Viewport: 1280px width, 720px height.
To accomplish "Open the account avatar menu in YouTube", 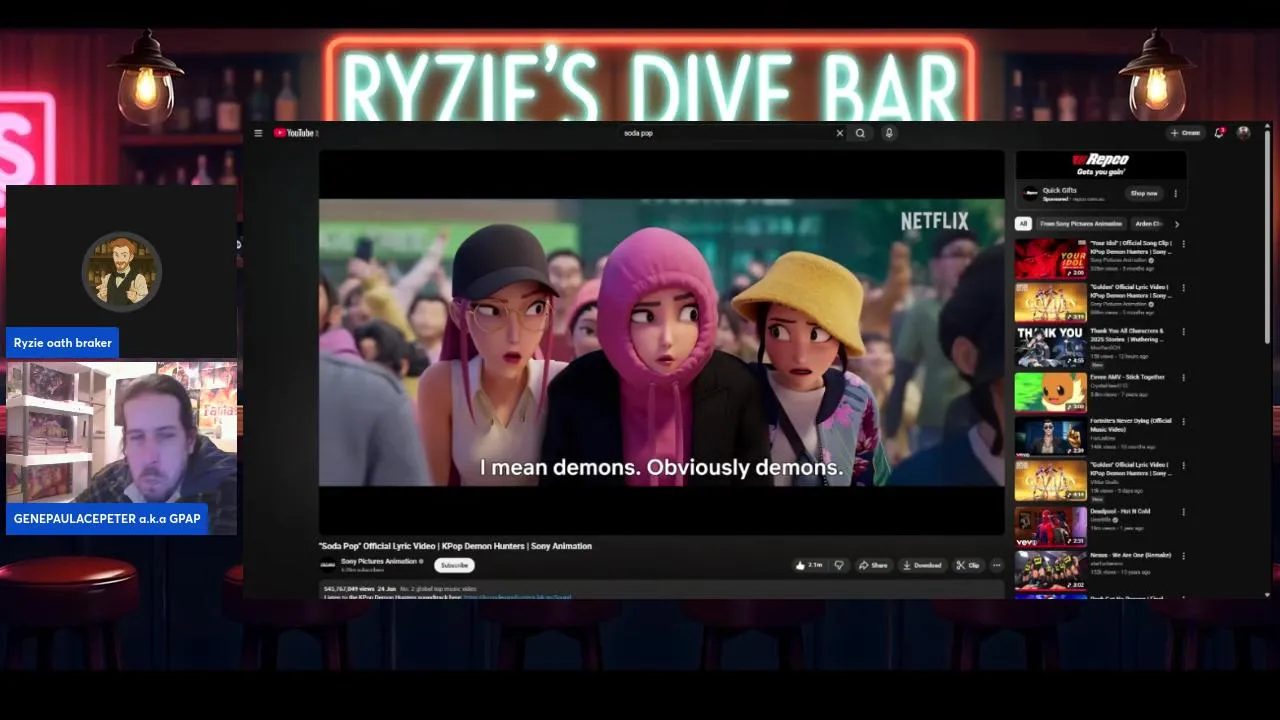I will coord(1244,132).
